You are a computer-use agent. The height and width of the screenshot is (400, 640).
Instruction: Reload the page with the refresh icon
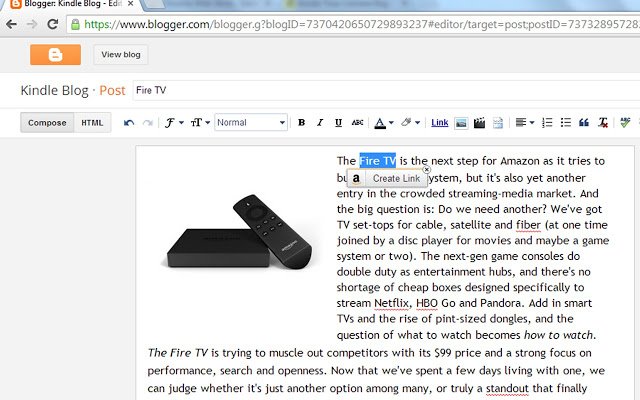(52, 24)
